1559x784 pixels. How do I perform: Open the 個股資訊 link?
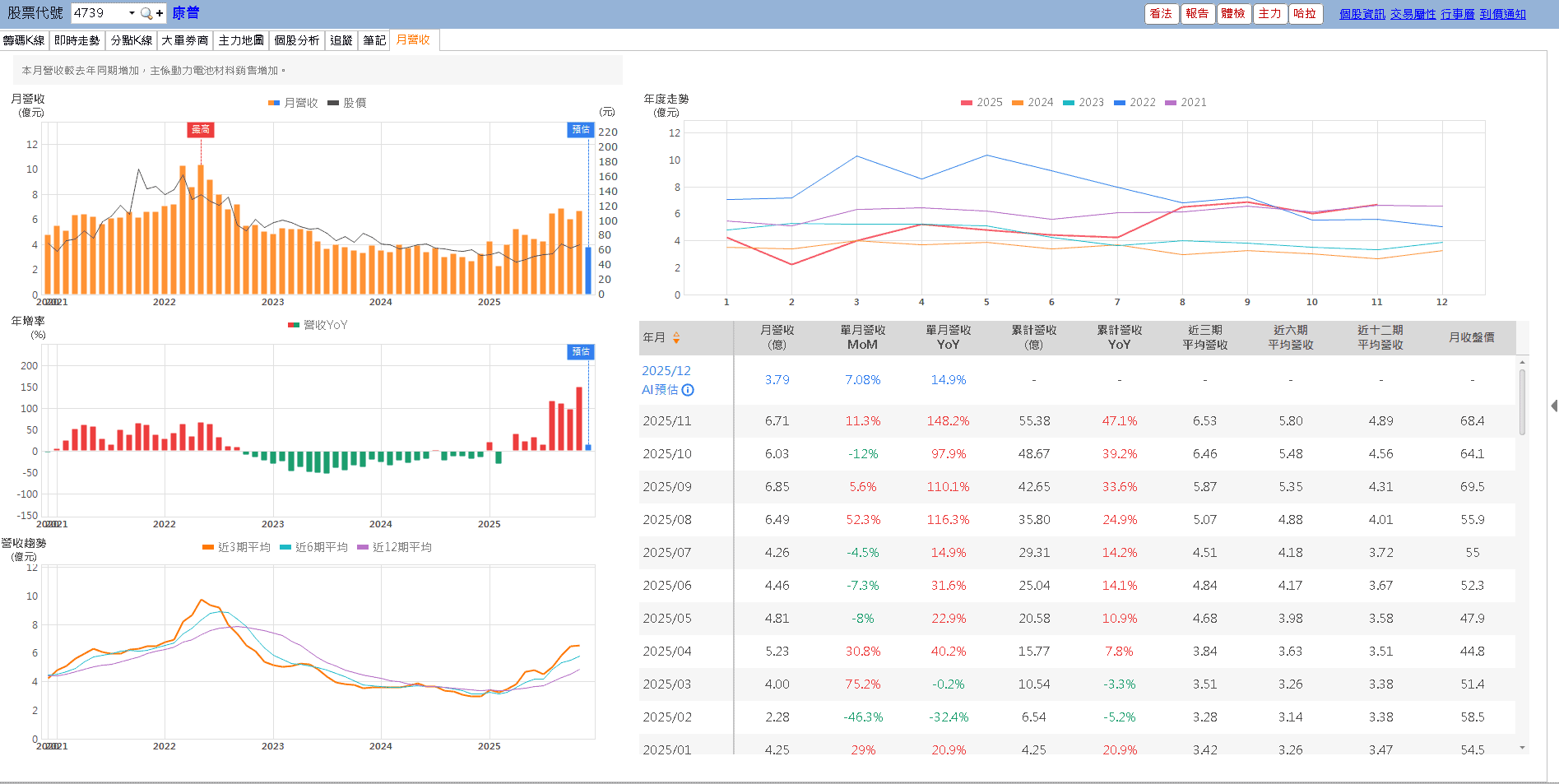click(1362, 14)
